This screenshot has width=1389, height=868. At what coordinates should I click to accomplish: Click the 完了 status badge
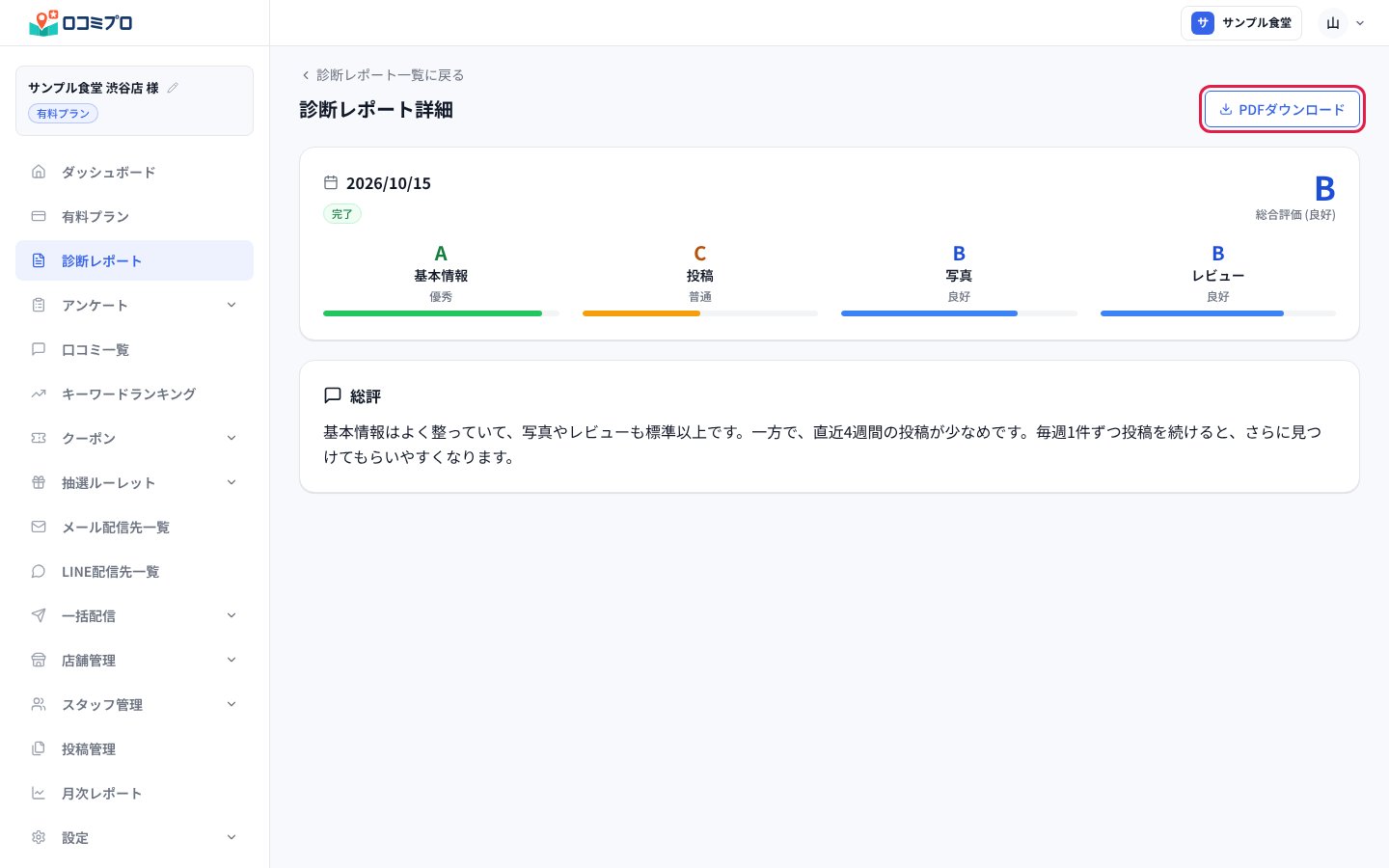pos(342,214)
